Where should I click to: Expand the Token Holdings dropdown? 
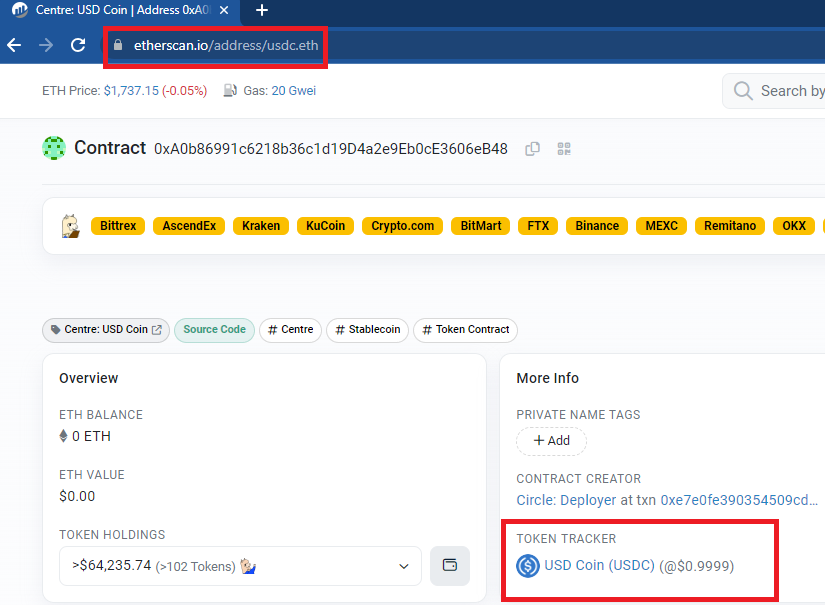pos(240,566)
